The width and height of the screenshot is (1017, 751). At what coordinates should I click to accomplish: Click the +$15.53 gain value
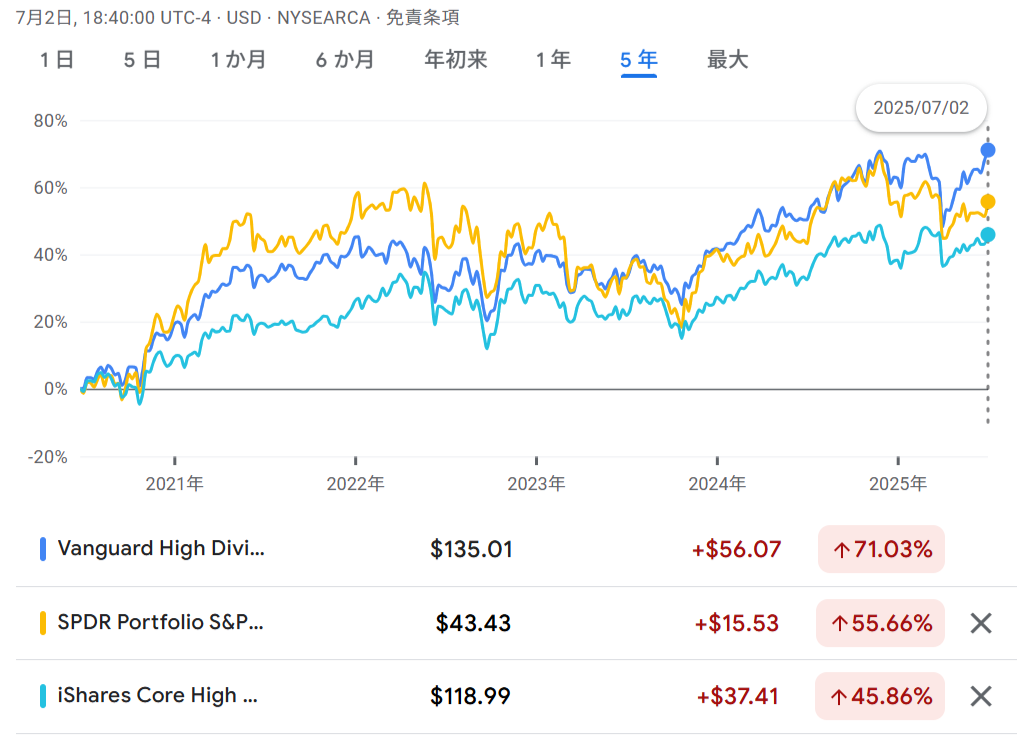click(x=736, y=623)
